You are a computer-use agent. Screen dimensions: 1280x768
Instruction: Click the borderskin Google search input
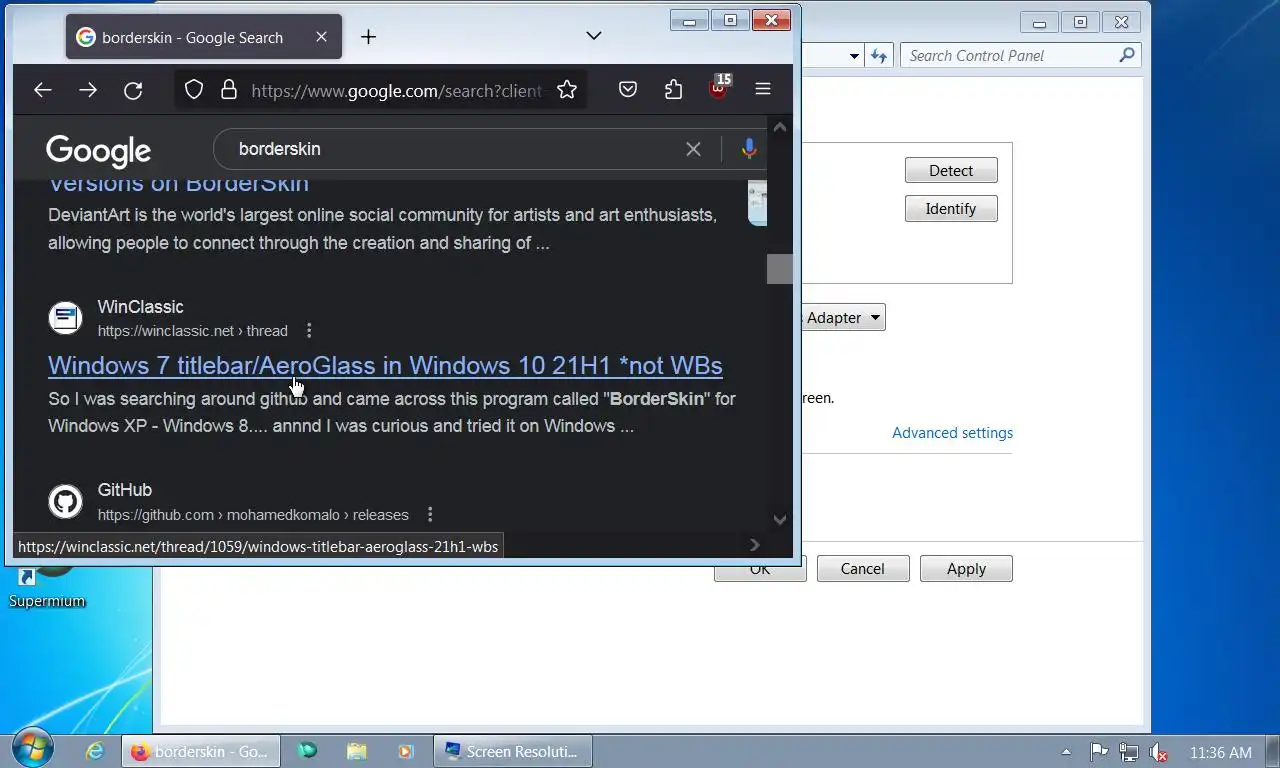[450, 149]
